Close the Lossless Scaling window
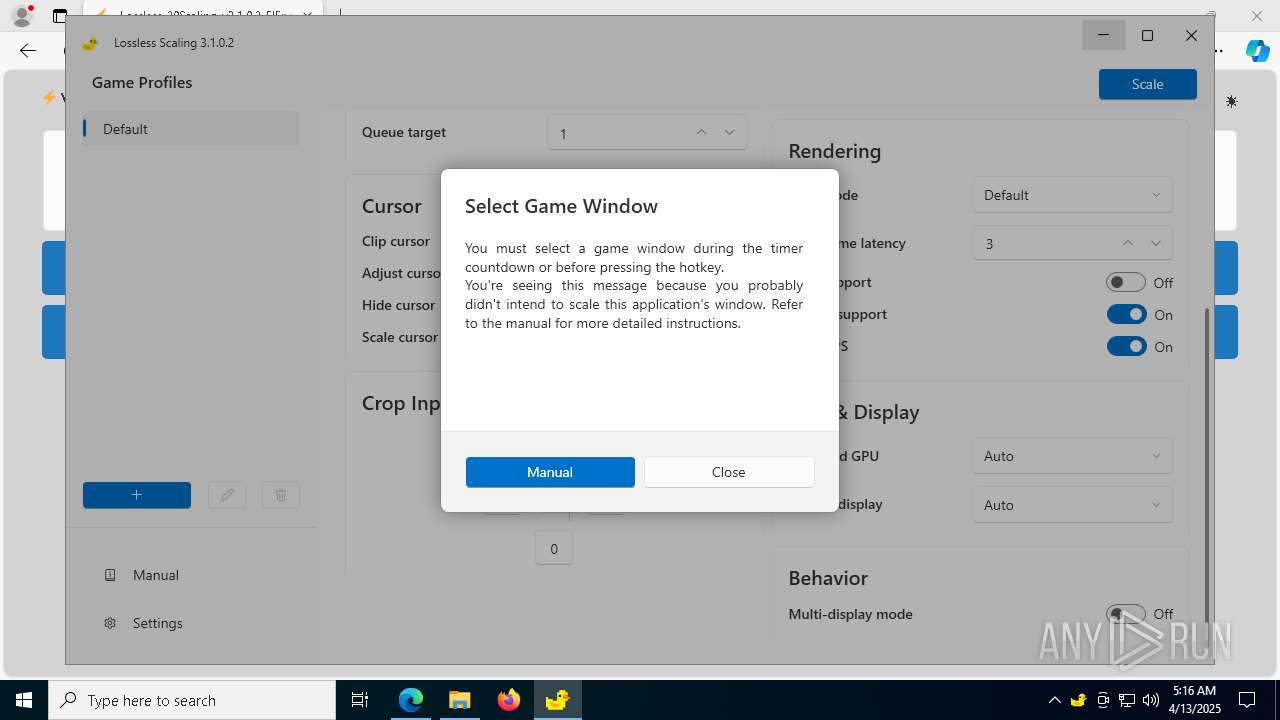This screenshot has width=1280, height=720. (1192, 35)
